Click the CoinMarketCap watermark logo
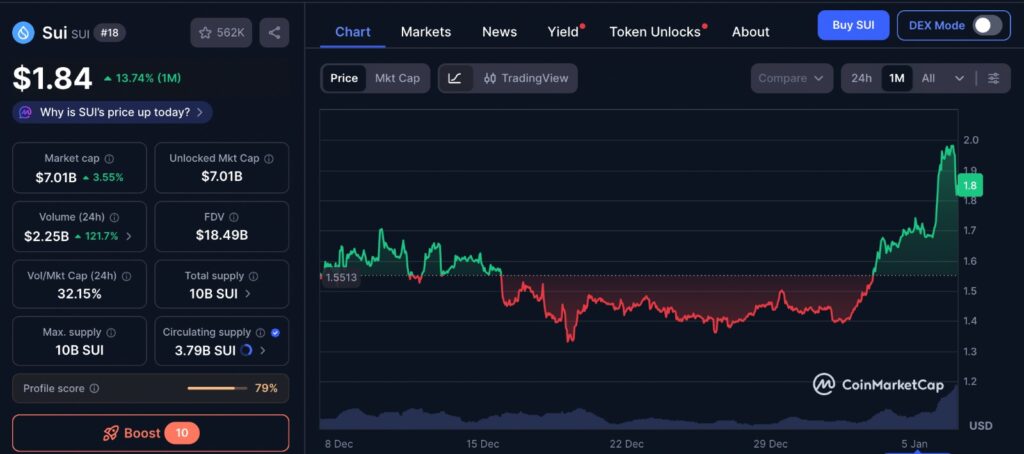This screenshot has width=1024, height=454. (878, 385)
